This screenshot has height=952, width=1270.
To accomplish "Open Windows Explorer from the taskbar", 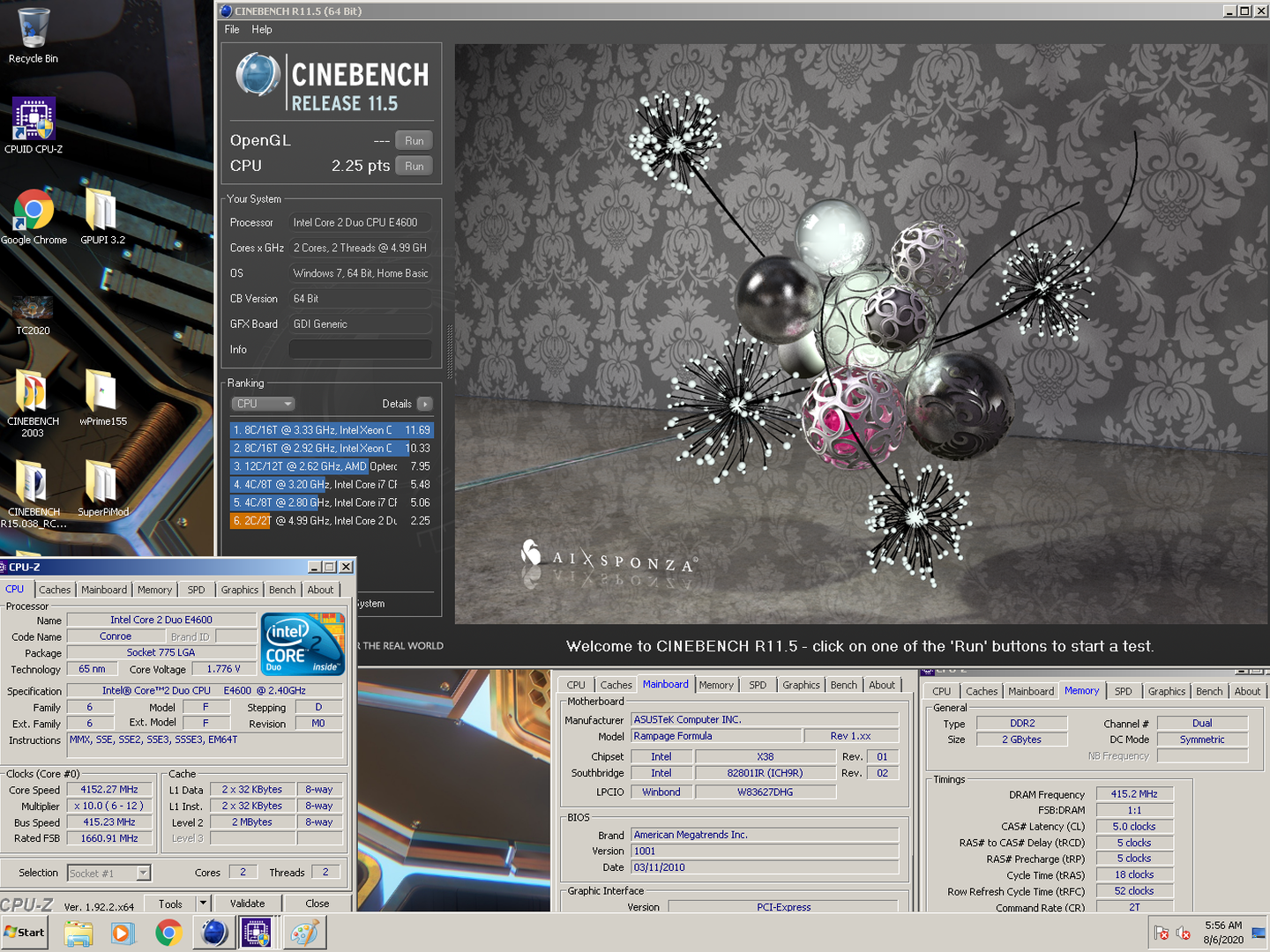I will pyautogui.click(x=78, y=933).
